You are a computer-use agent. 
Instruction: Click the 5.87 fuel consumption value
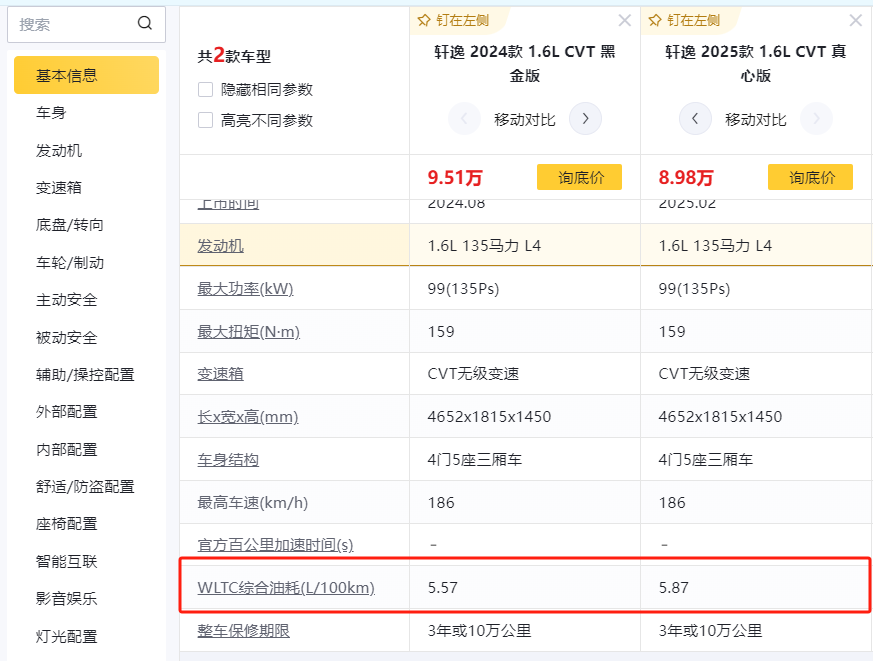click(674, 587)
